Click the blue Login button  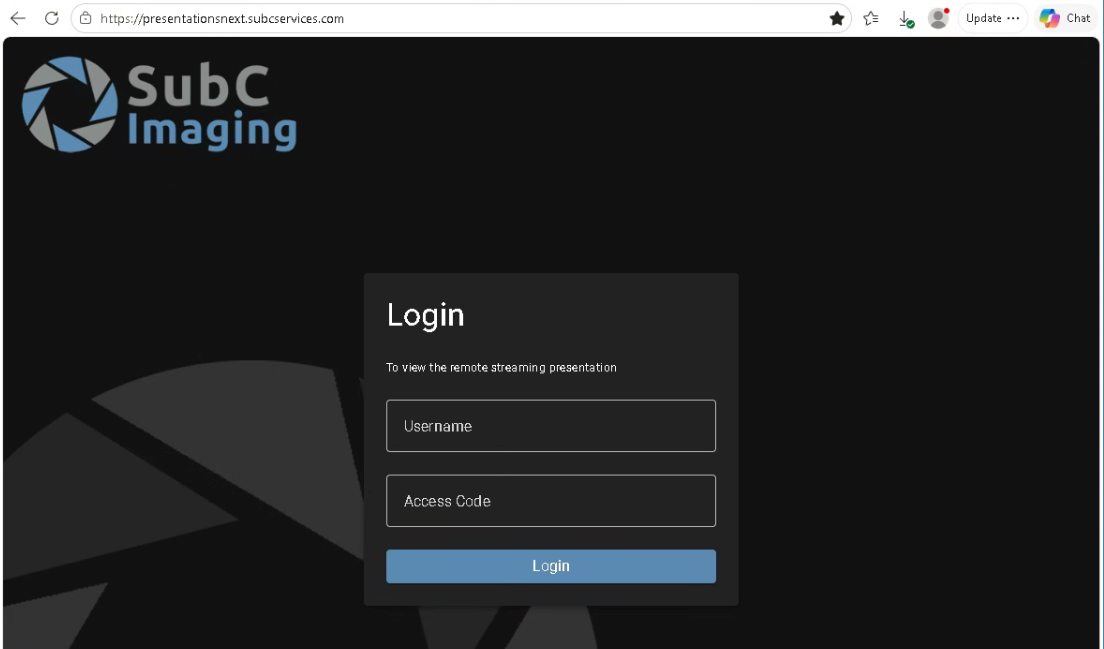pyautogui.click(x=551, y=566)
